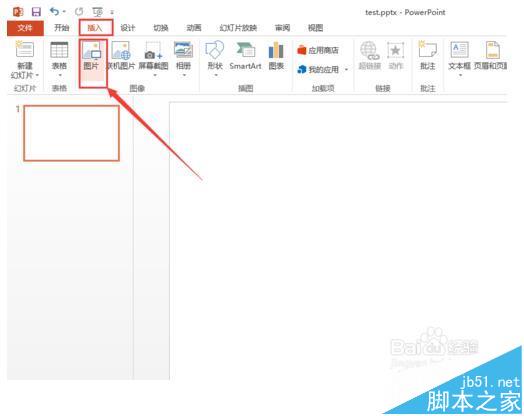524x416 pixels.
Task: Click the 屏幕截图 Screenshot icon
Action: (x=153, y=51)
